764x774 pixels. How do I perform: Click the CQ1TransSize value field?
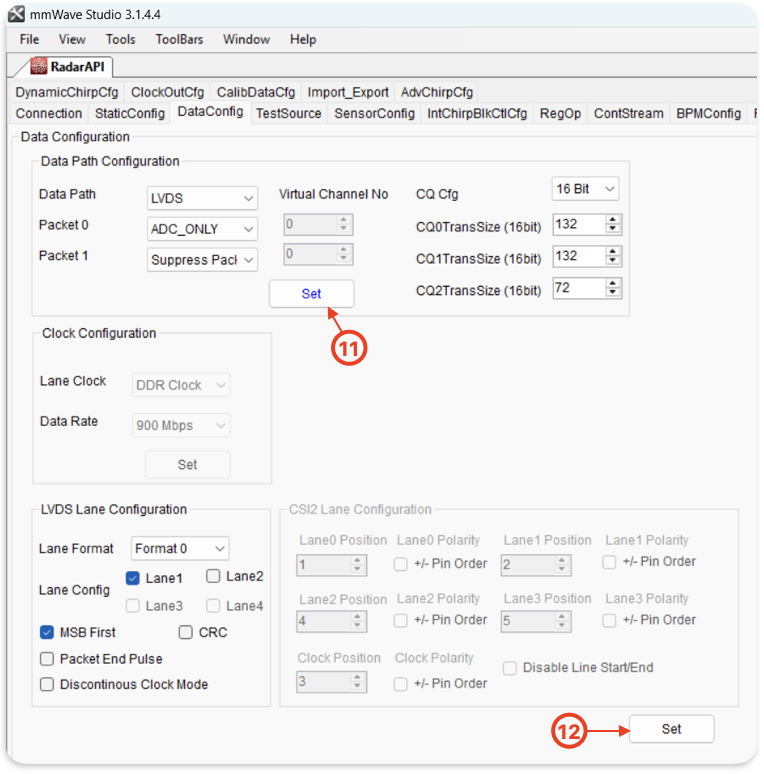(x=579, y=256)
